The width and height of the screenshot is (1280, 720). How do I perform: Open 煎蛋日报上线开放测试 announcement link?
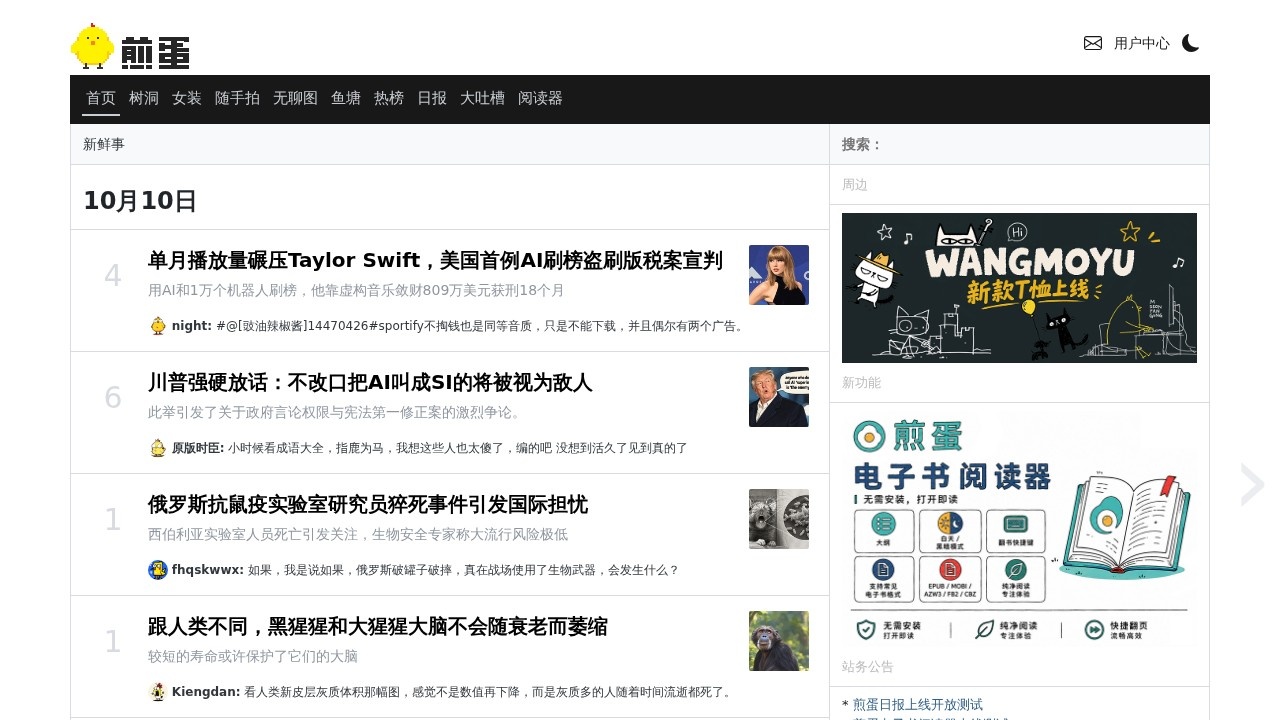coord(918,704)
